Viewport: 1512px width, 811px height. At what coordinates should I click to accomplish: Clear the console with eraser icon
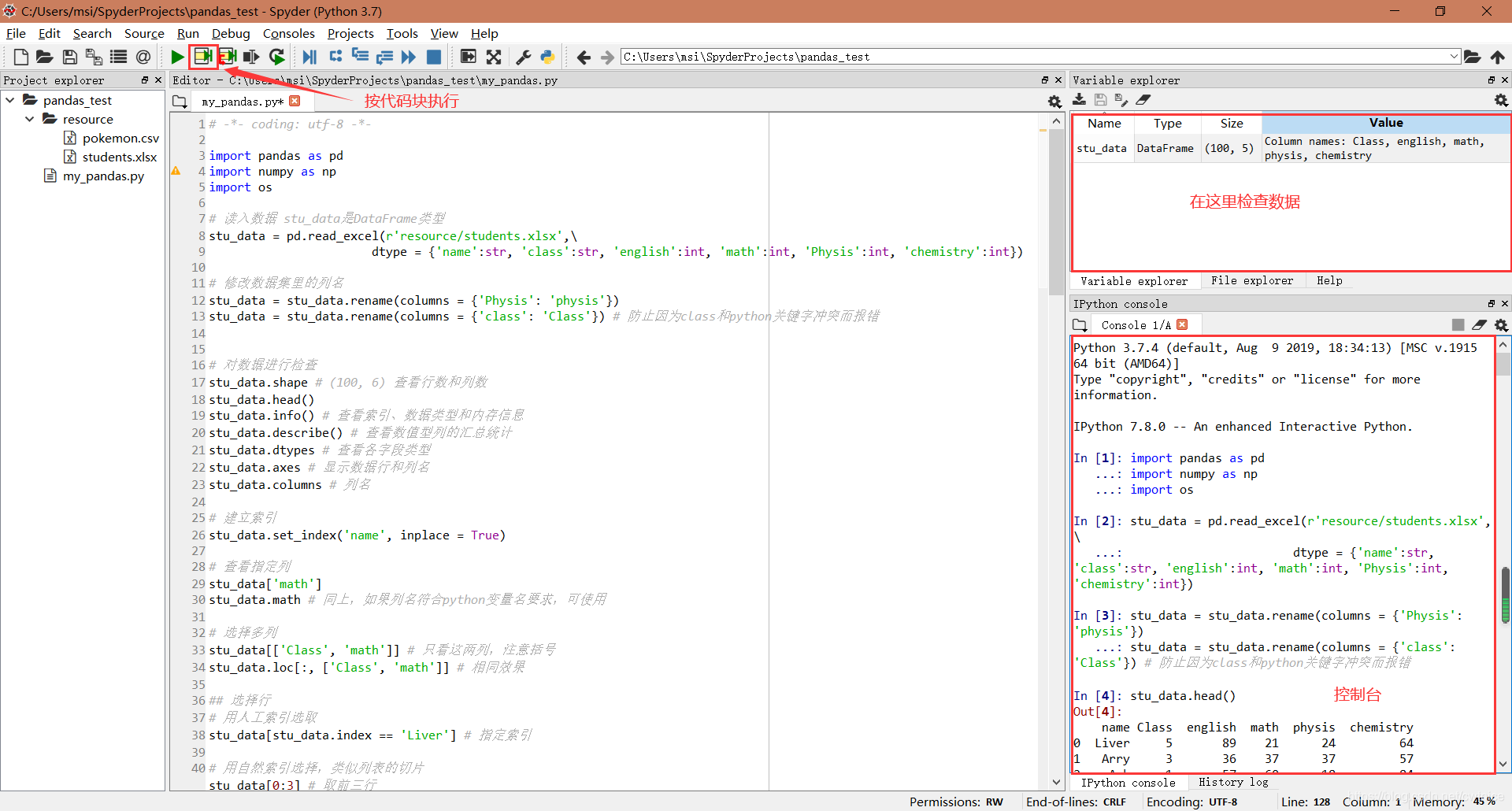coord(1480,325)
